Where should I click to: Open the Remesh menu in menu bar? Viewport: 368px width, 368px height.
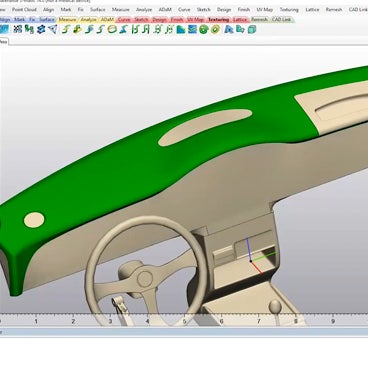pyautogui.click(x=334, y=9)
